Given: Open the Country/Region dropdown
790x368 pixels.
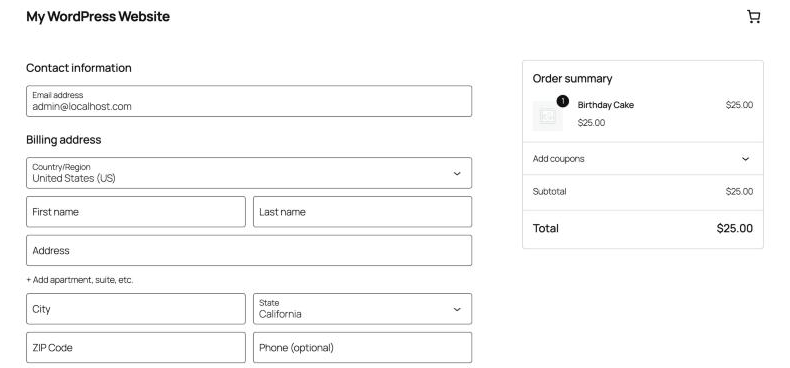Looking at the screenshot, I should 249,173.
